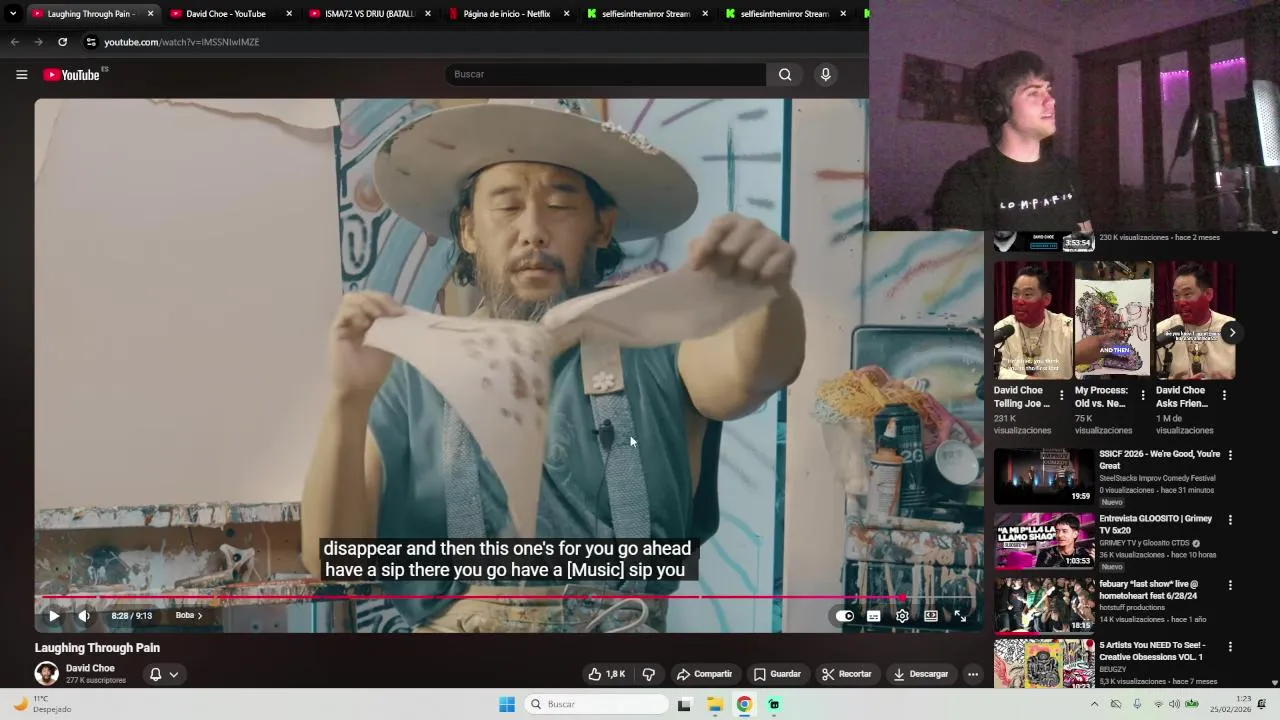
Task: Open Short 'My Process: Old vs. Ne...'
Action: [1113, 320]
